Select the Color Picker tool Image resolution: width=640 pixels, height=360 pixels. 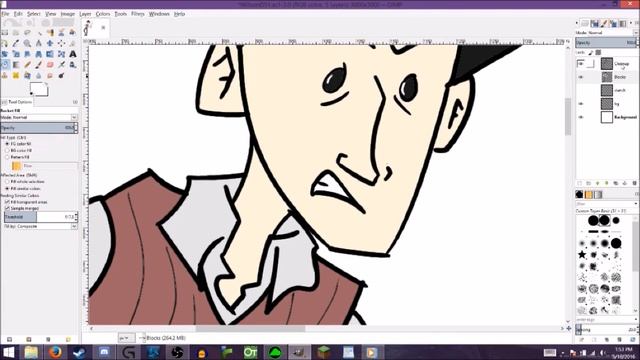tap(16, 43)
